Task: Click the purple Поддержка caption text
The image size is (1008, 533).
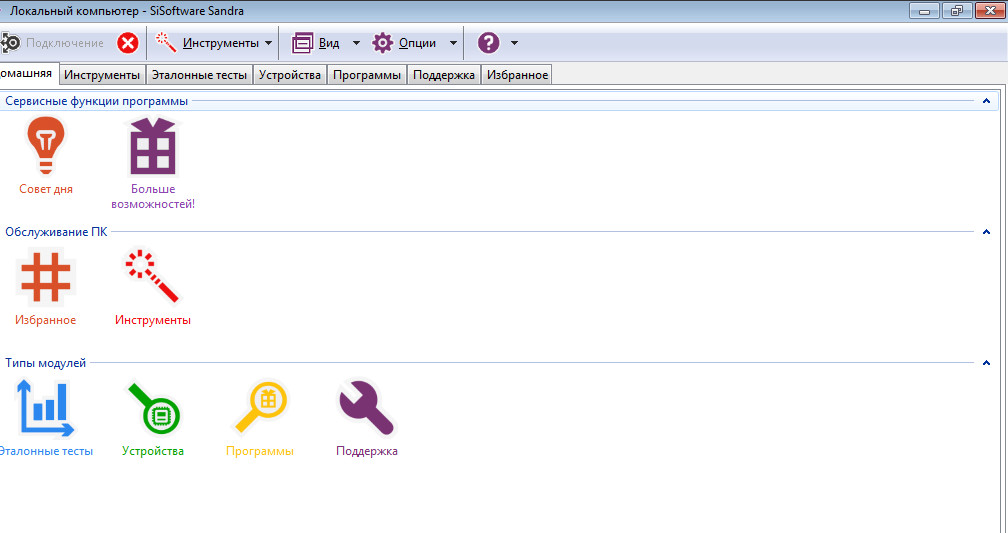Action: [367, 451]
